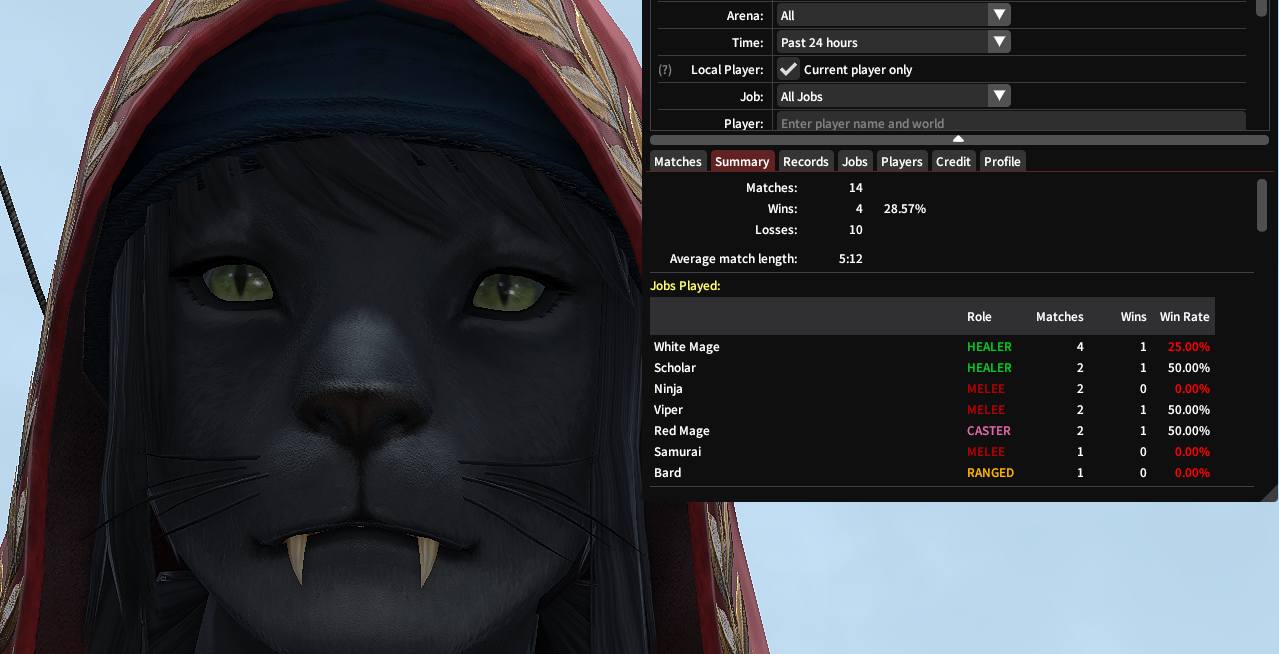This screenshot has height=654, width=1279.
Task: Open the Arena dropdown arrow
Action: pos(999,15)
